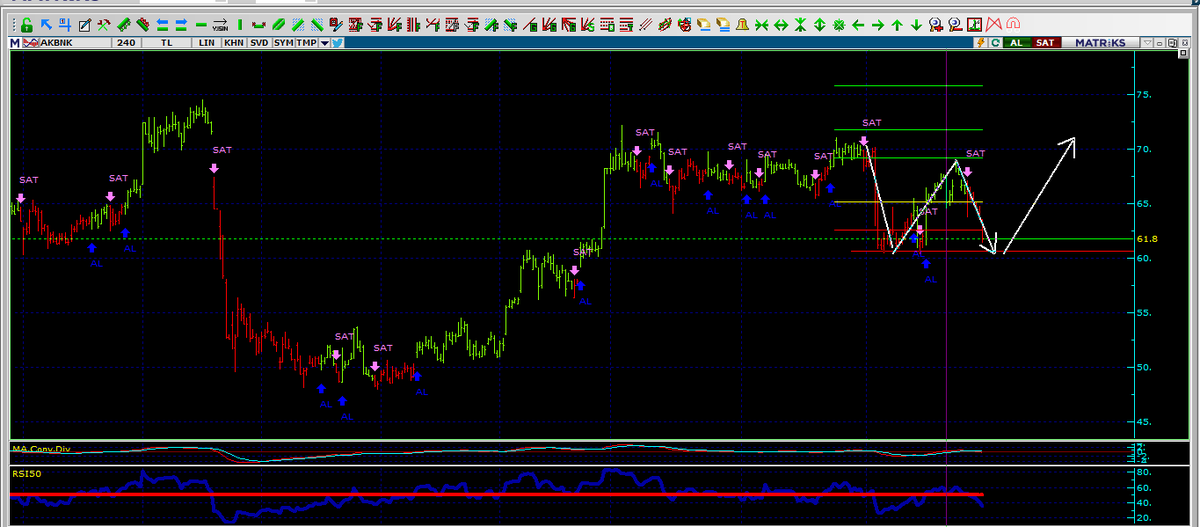Screen dimensions: 1200x527
Task: Click the green refresh C icon
Action: [995, 43]
